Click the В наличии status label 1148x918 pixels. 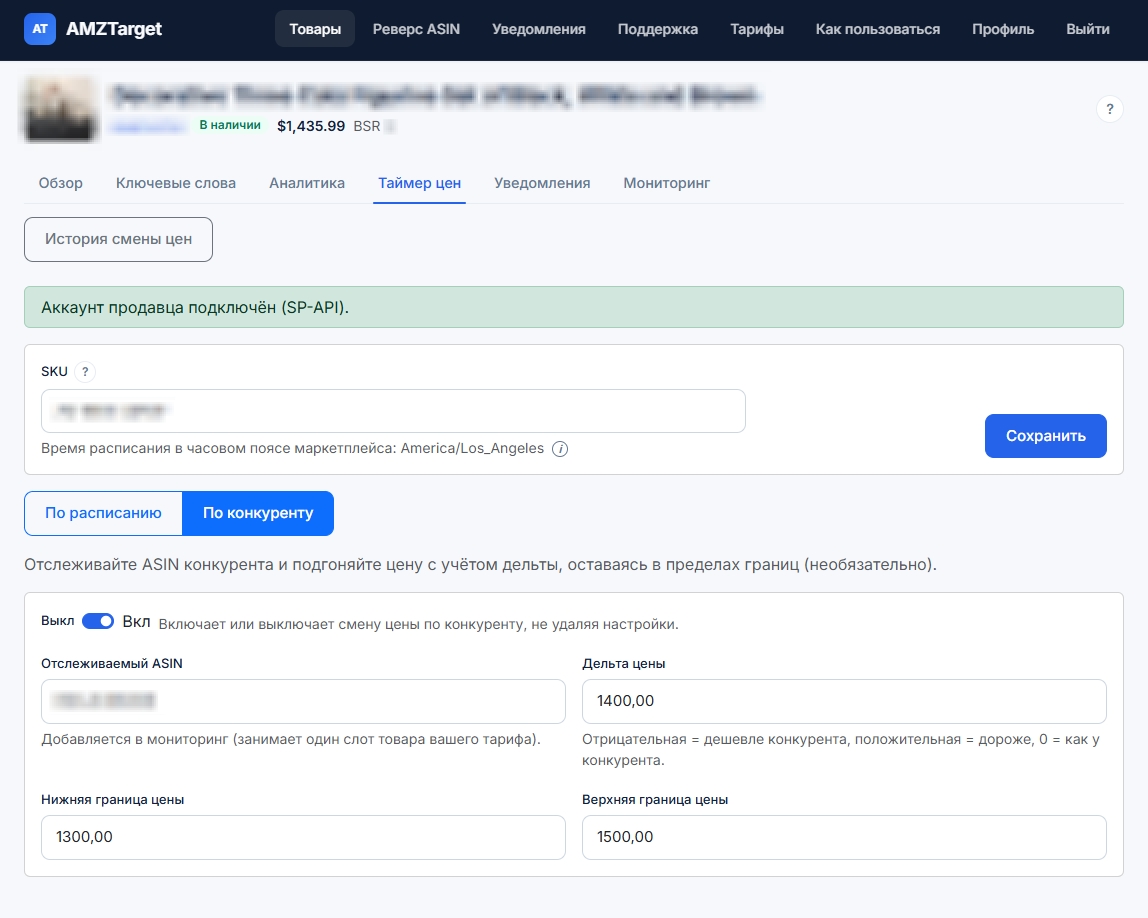pyautogui.click(x=230, y=125)
